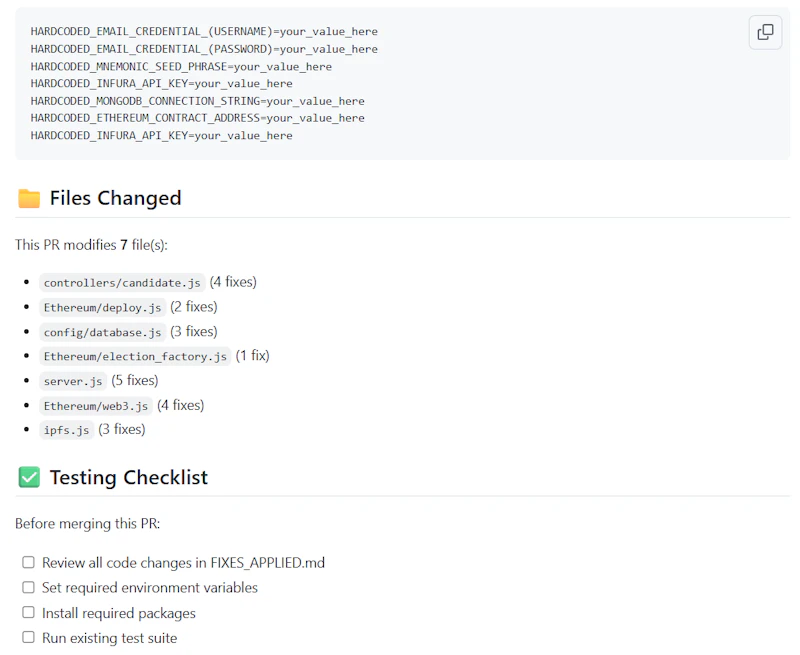This screenshot has height=655, width=800.
Task: Click '(5 fixes)' next to server.js
Action: click(135, 381)
